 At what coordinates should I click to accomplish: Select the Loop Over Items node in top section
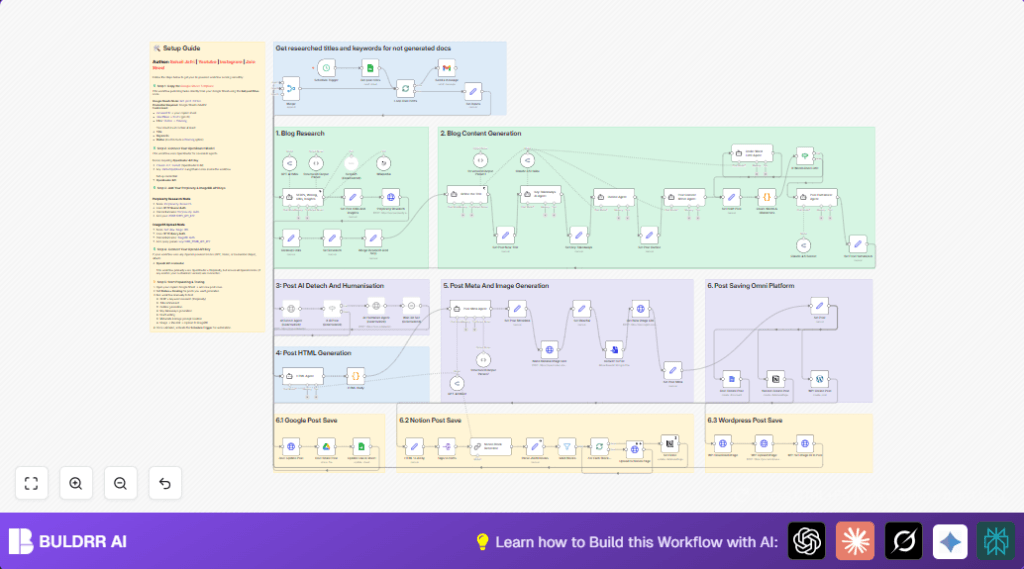click(405, 88)
